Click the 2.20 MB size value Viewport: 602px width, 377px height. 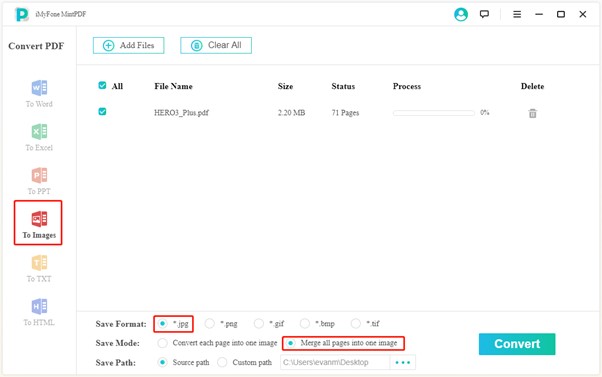tap(291, 113)
